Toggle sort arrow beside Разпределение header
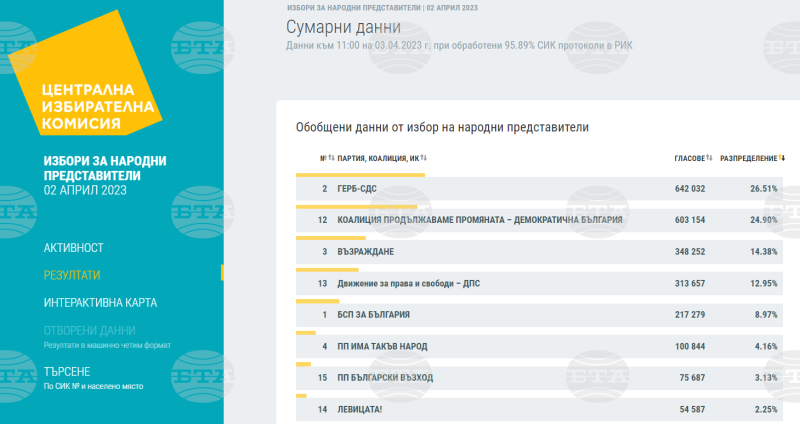 click(x=782, y=158)
